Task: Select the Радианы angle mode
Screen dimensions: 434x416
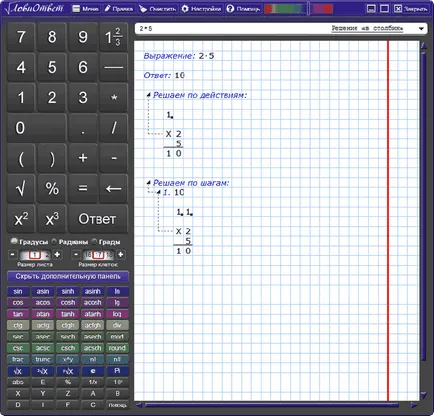Action: 54,241
